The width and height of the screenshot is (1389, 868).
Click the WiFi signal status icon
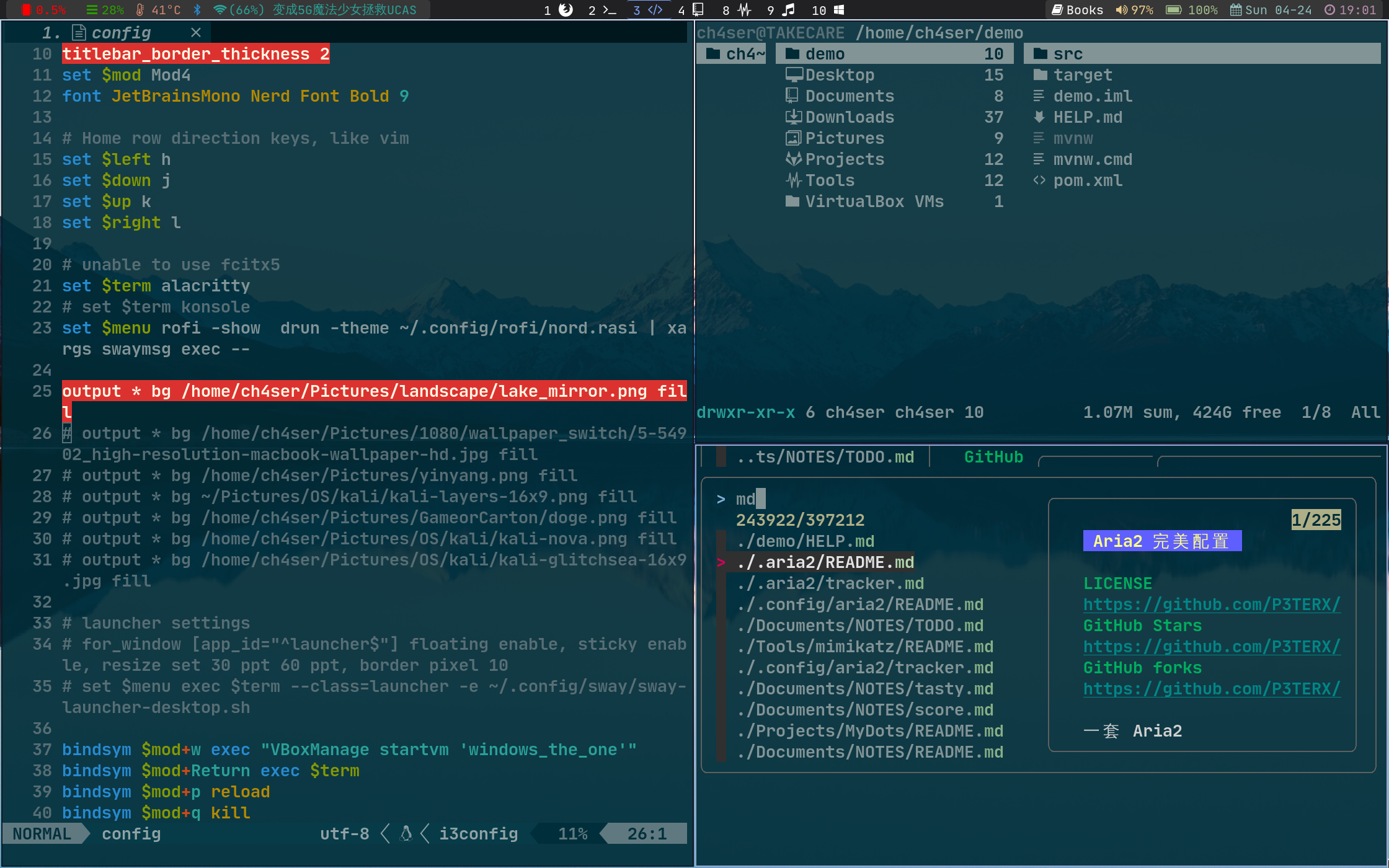pos(220,10)
